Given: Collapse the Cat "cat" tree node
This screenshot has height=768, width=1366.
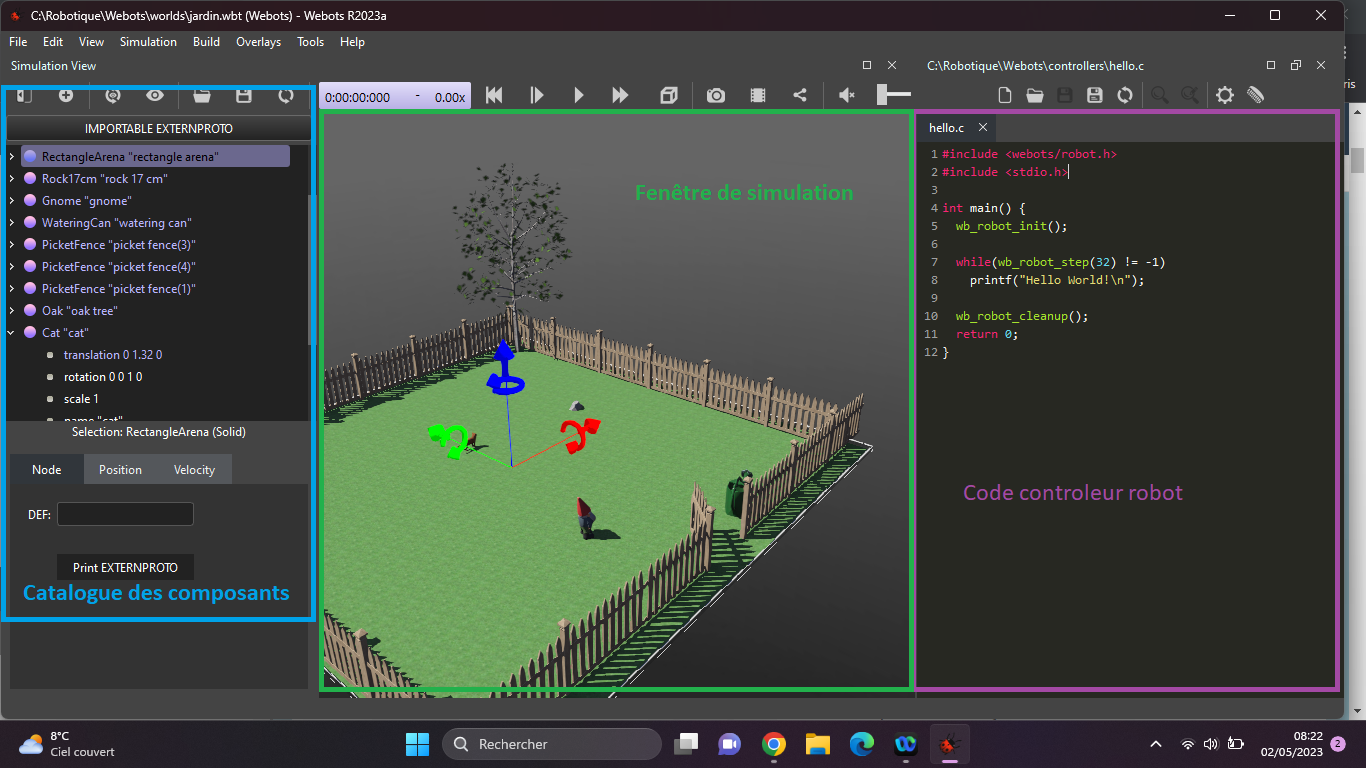Looking at the screenshot, I should click(x=12, y=333).
